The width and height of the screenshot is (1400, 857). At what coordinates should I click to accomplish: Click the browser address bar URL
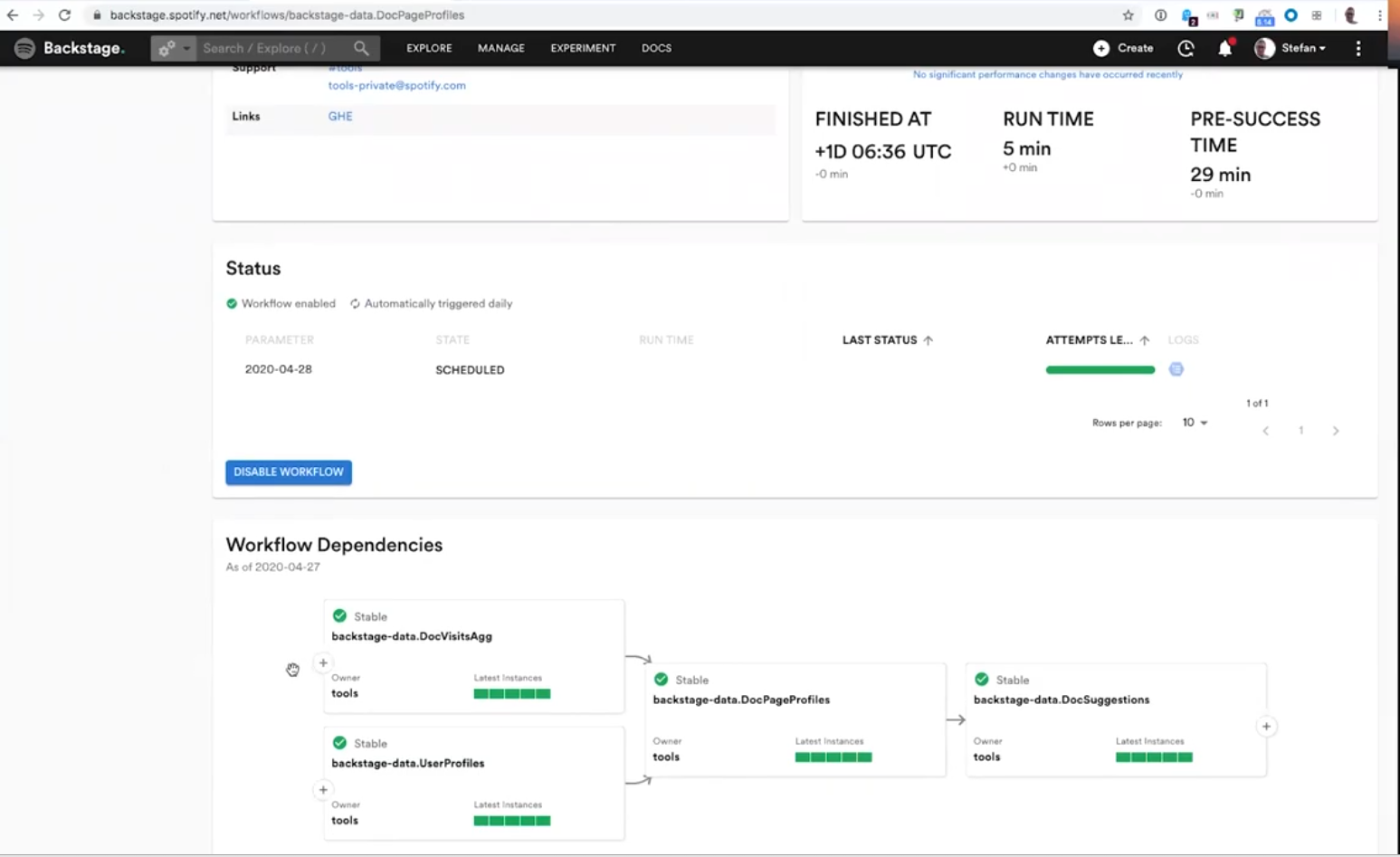(287, 14)
